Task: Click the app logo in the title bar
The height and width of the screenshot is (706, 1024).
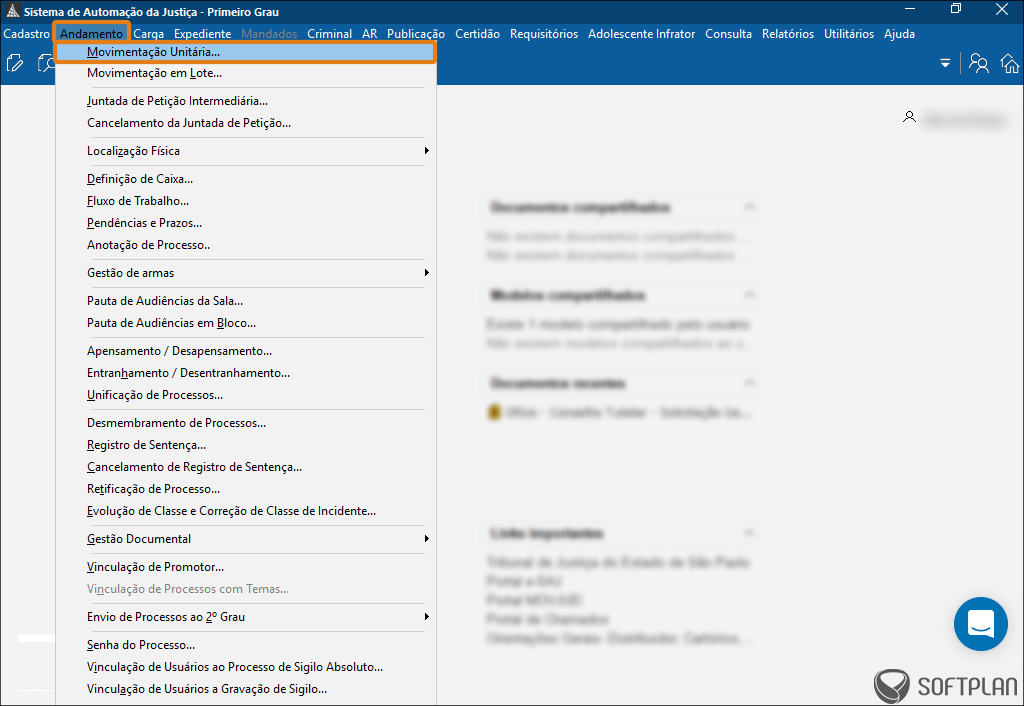Action: [12, 11]
